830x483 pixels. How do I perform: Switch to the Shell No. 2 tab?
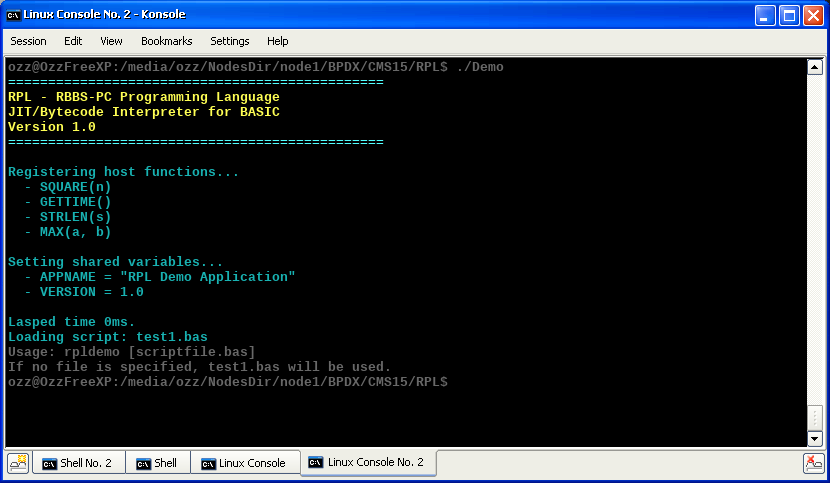(x=80, y=463)
